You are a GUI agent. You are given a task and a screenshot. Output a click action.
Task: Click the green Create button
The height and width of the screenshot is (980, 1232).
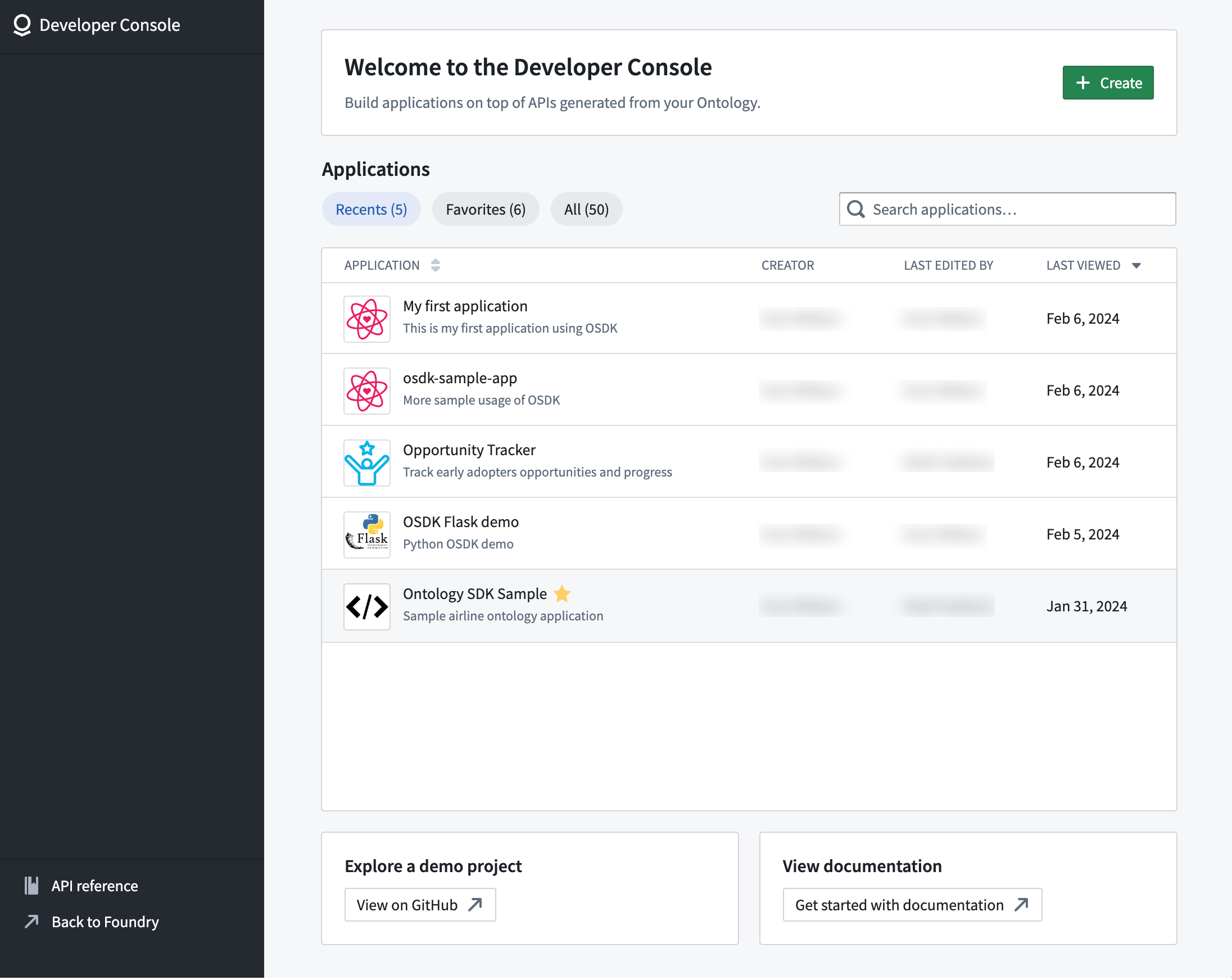tap(1108, 83)
